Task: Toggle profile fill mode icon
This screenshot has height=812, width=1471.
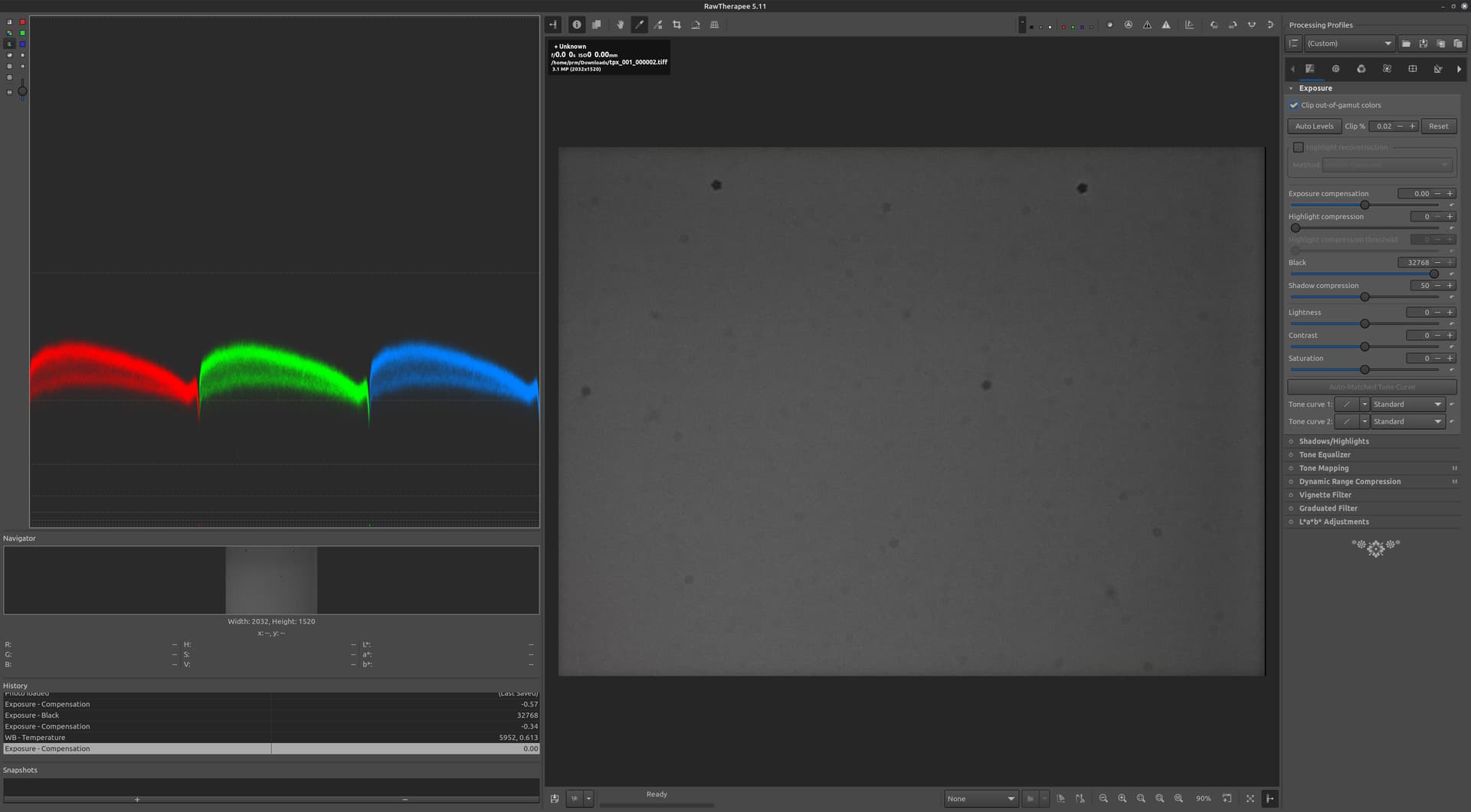Action: click(x=1294, y=44)
